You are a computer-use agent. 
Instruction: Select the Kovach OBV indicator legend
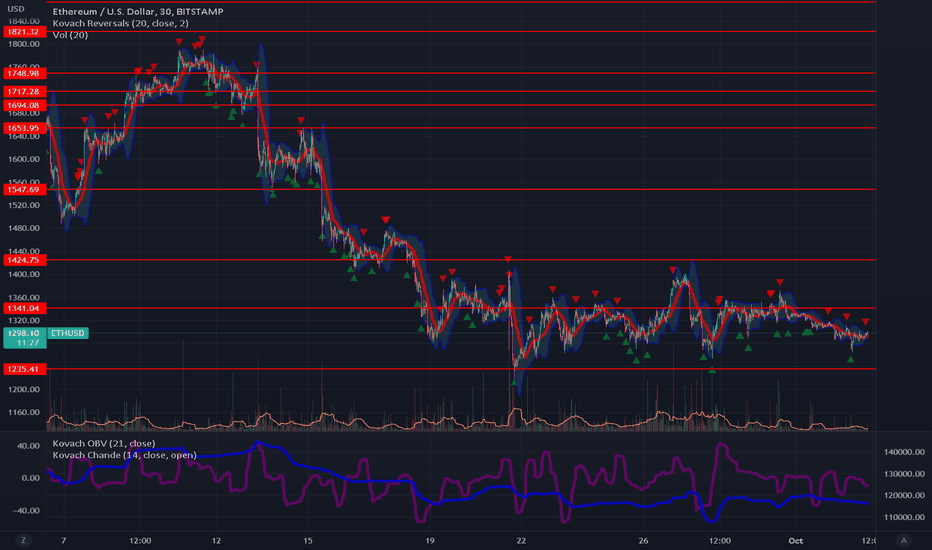[104, 444]
